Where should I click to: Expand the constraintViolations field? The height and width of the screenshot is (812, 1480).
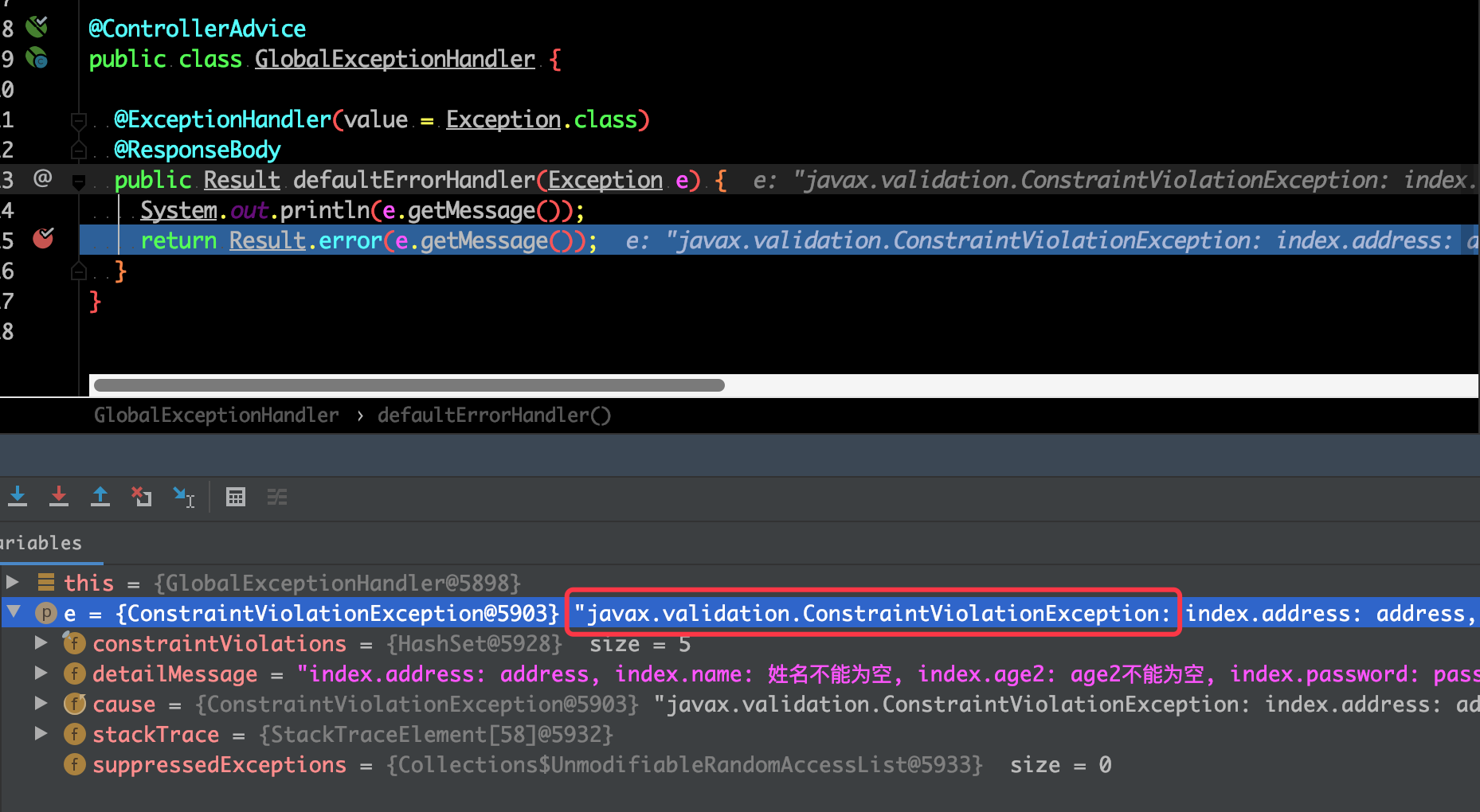click(x=41, y=642)
